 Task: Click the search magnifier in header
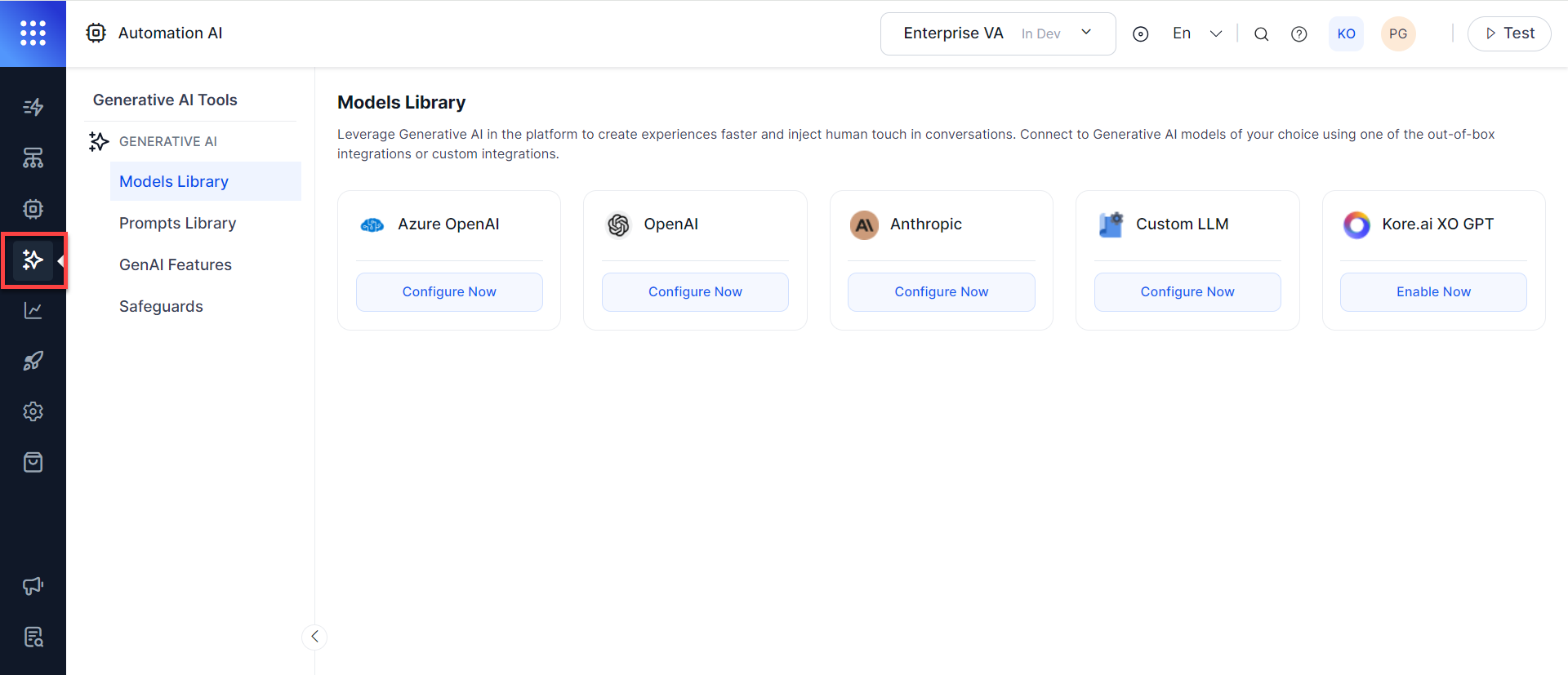[x=1261, y=33]
